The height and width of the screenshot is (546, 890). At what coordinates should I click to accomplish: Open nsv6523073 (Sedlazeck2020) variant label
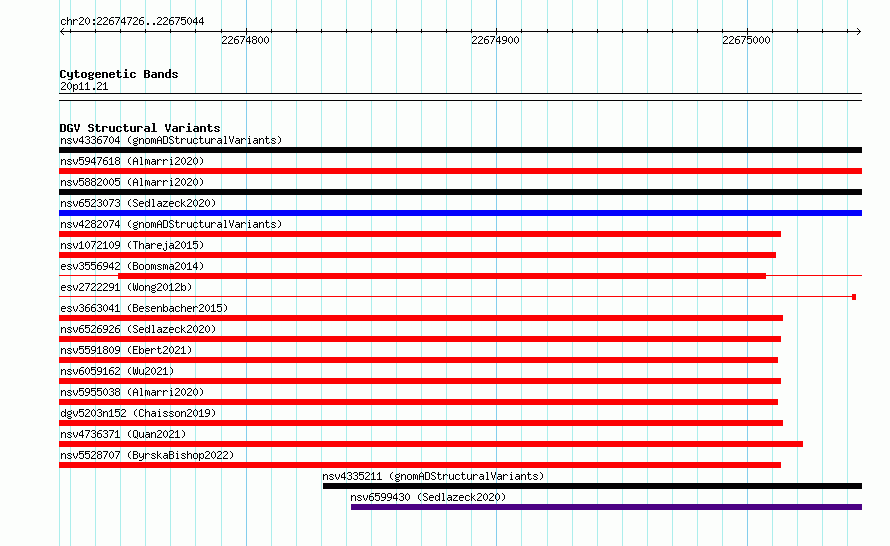pyautogui.click(x=138, y=203)
